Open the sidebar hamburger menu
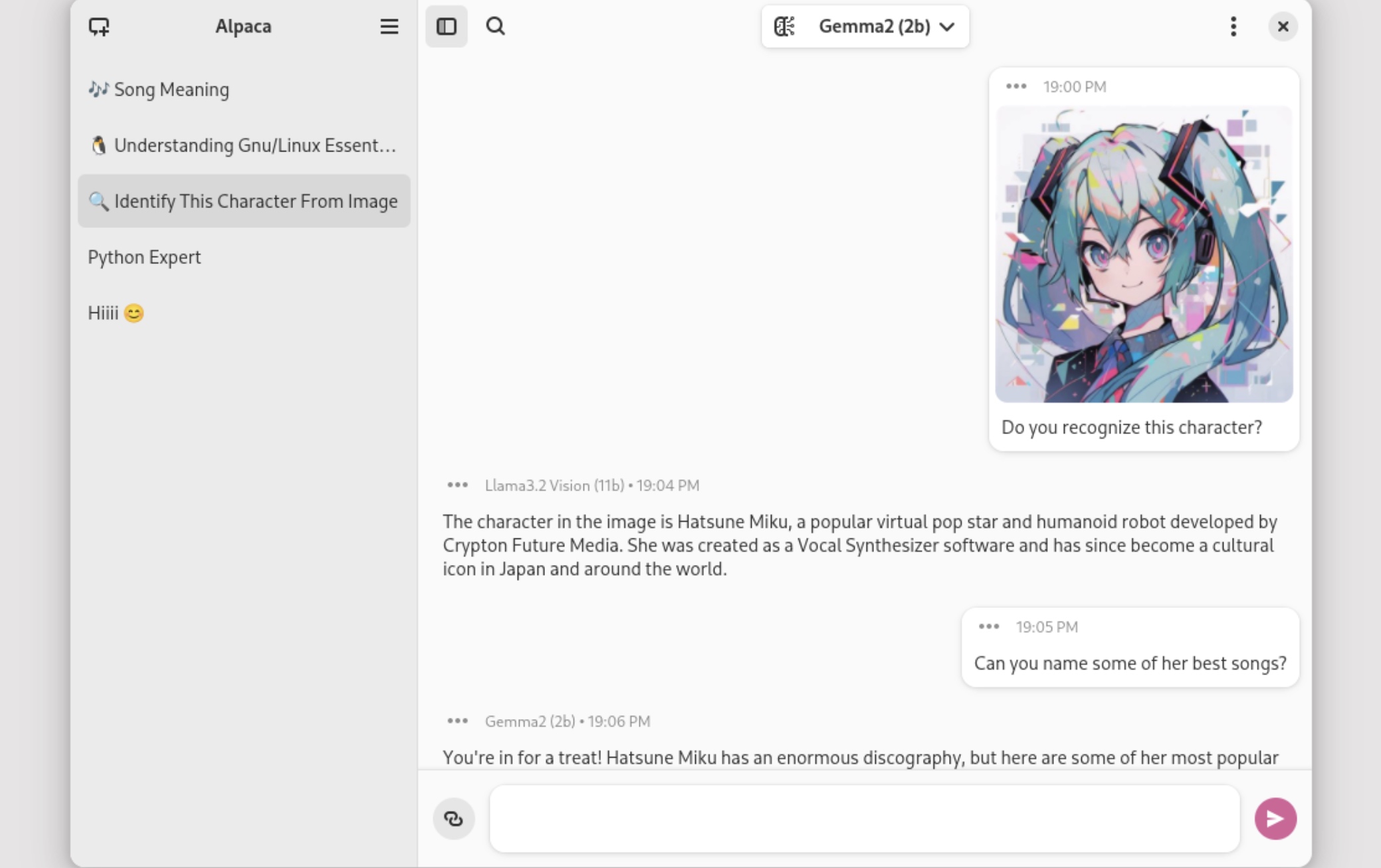The image size is (1381, 868). (389, 27)
